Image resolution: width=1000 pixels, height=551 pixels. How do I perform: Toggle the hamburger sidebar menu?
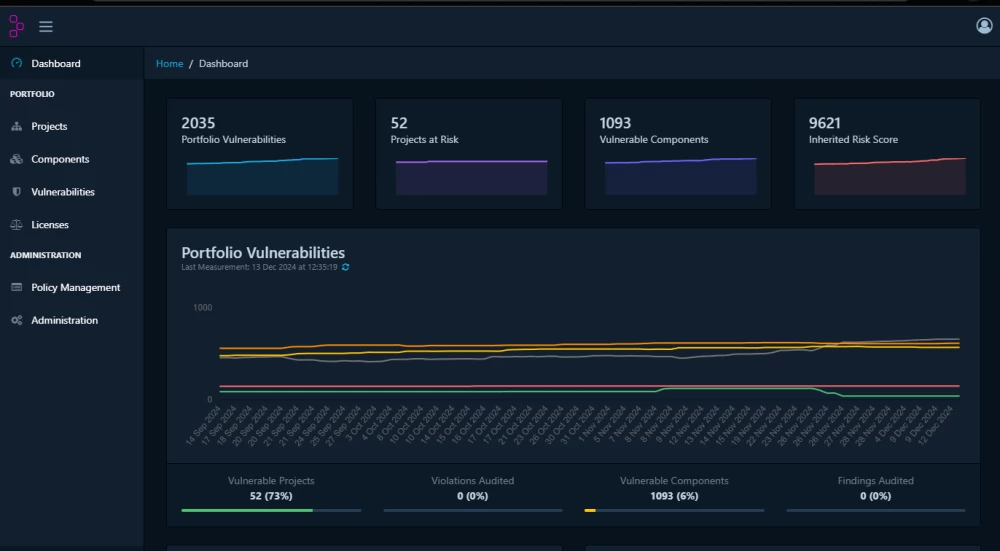(x=46, y=27)
